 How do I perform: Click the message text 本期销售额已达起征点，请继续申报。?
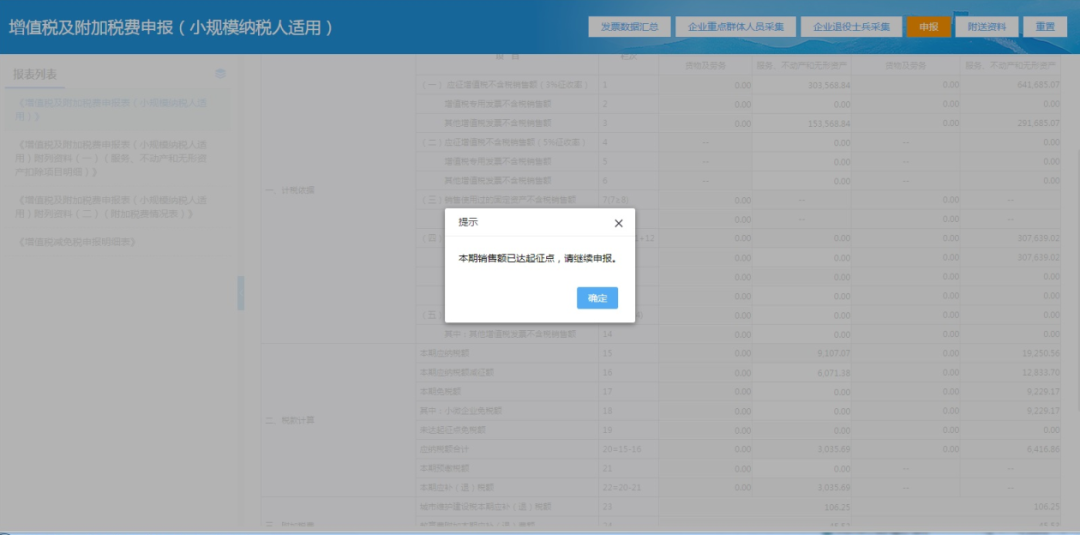point(537,259)
